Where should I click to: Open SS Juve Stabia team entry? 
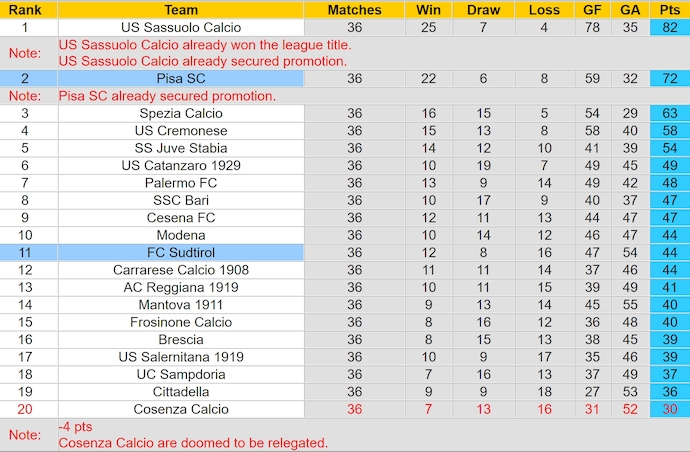[x=181, y=148]
